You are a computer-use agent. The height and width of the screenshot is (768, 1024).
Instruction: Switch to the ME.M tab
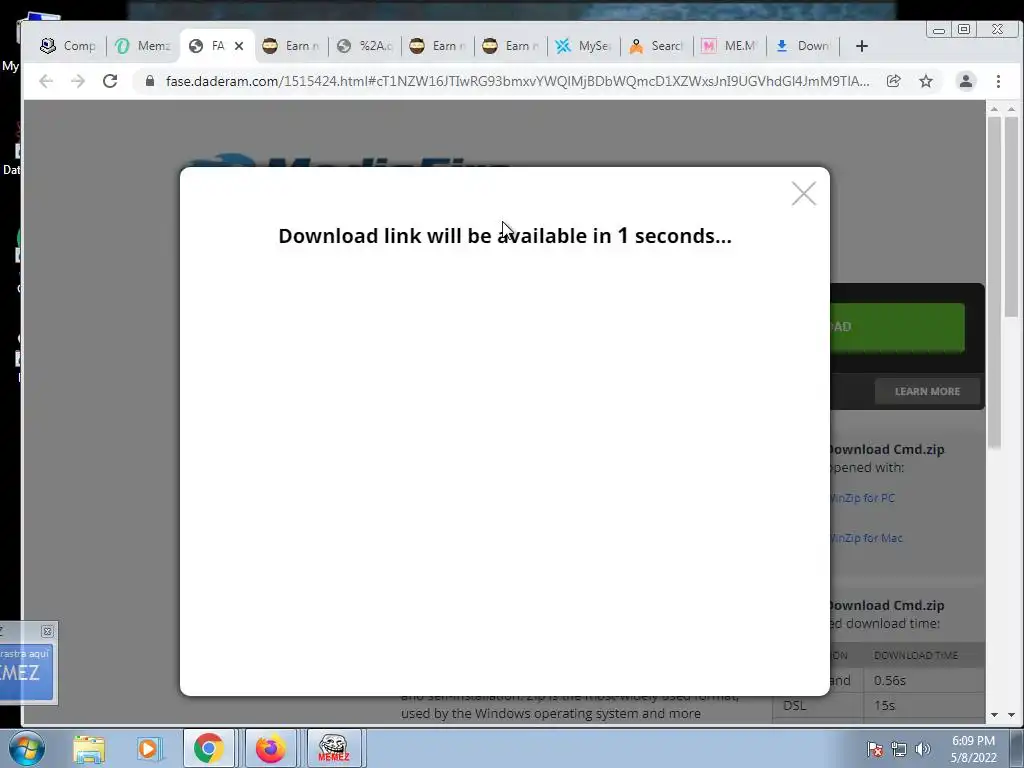point(729,46)
